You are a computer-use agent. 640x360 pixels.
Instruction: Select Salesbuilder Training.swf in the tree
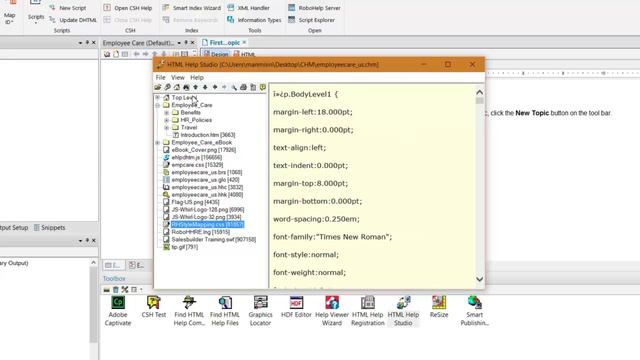[x=210, y=240]
